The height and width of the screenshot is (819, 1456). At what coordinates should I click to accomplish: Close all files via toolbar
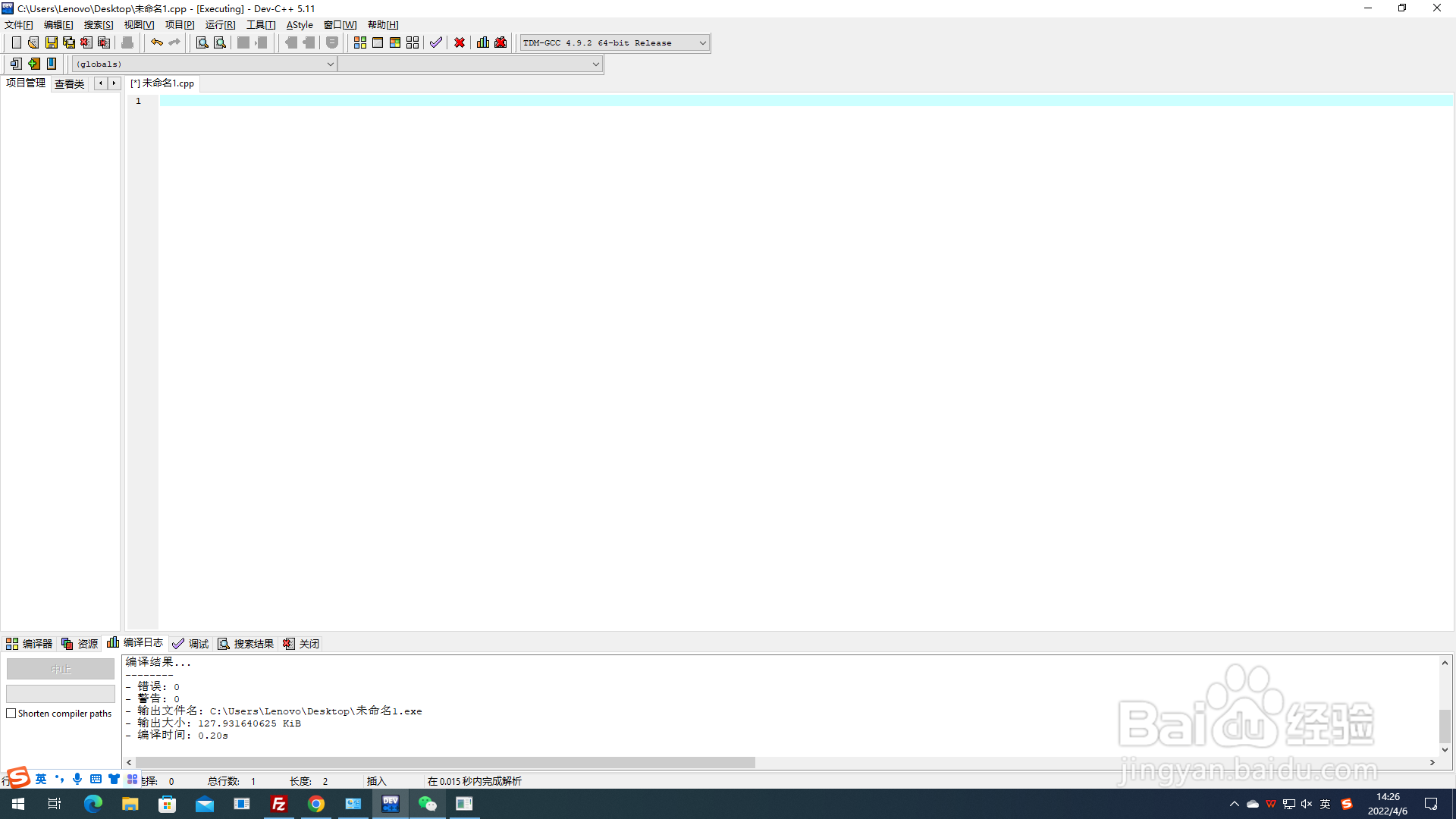tap(104, 42)
